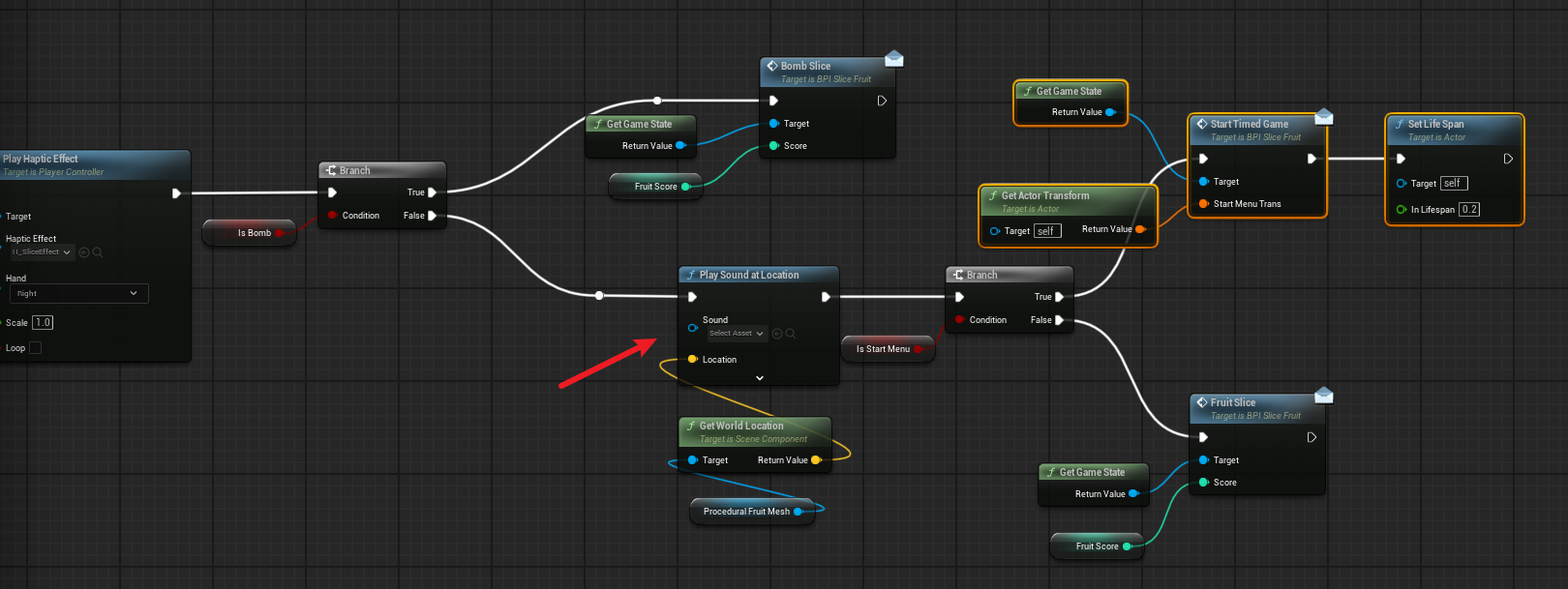1568x589 pixels.
Task: Click the Scale value field 1.0
Action: click(x=43, y=323)
